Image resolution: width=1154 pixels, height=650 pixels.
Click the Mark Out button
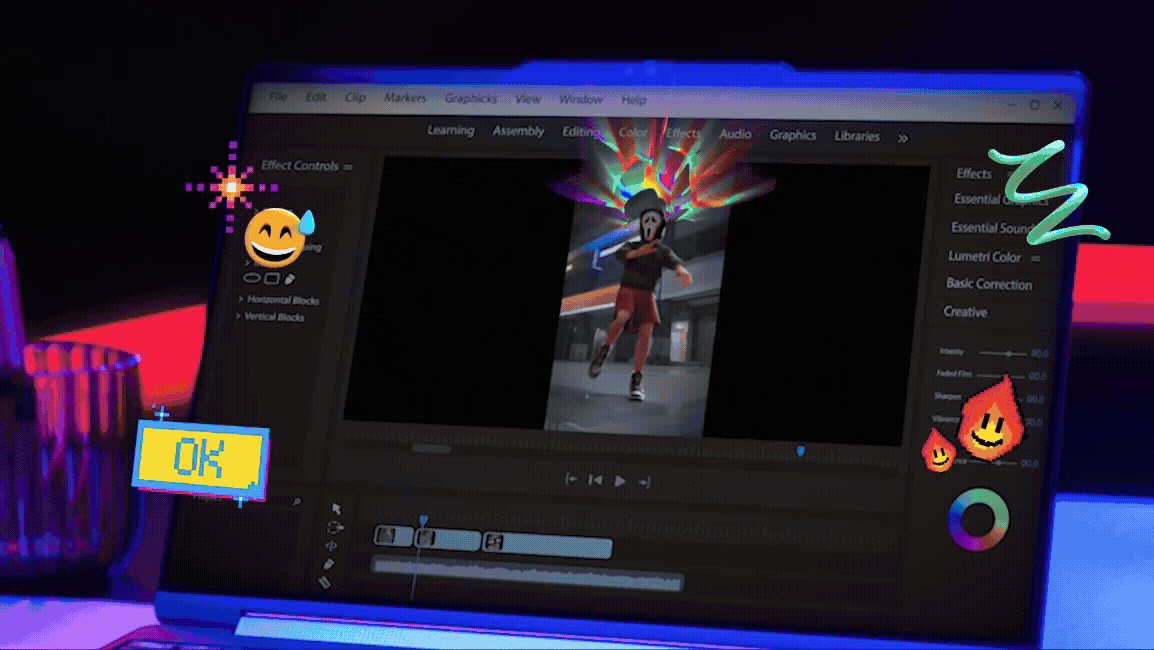[644, 482]
